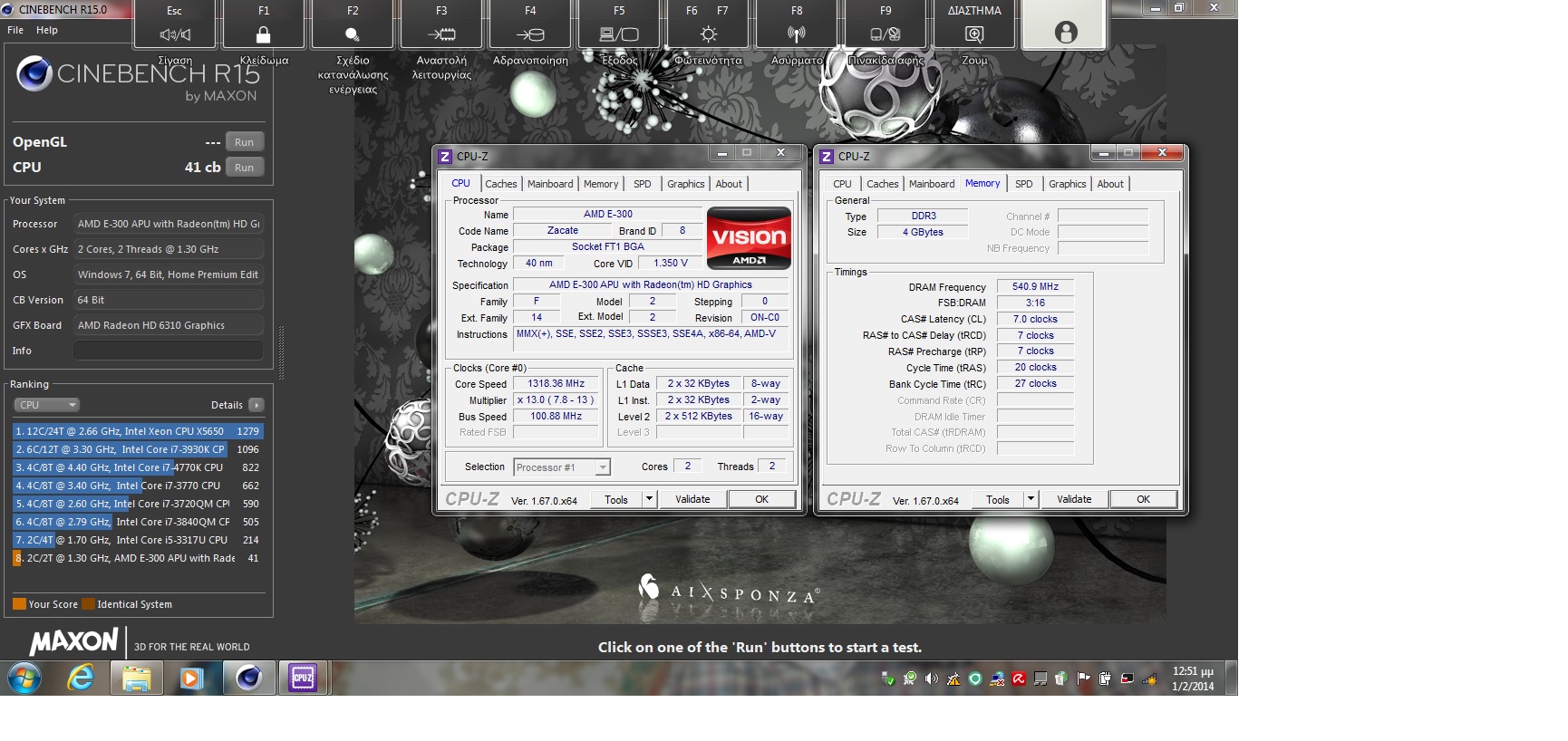Open the Windows Start menu orb
Viewport: 1568px width, 741px height.
(x=24, y=678)
